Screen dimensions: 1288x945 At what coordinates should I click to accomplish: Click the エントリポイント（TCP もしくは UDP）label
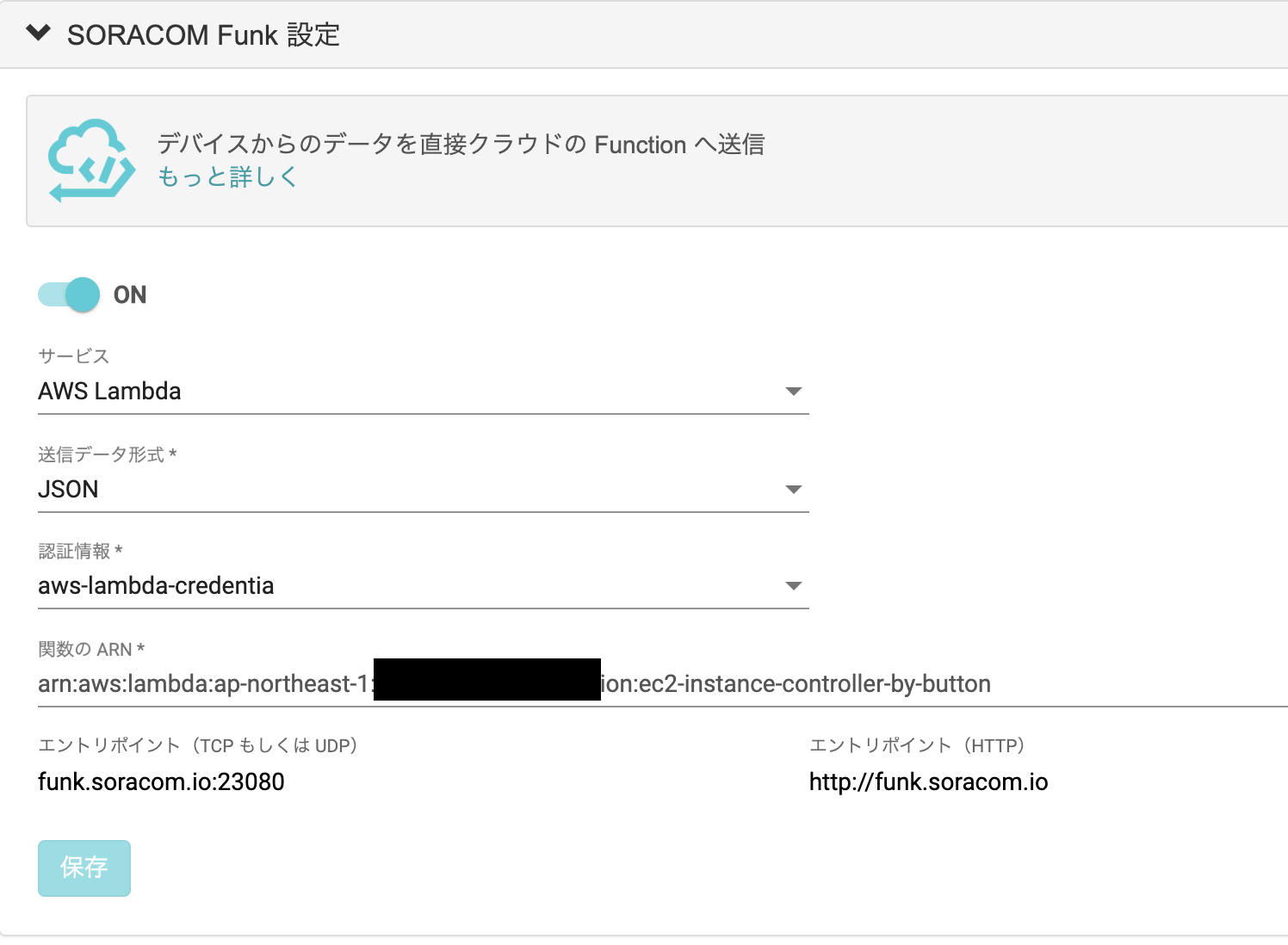(x=199, y=745)
